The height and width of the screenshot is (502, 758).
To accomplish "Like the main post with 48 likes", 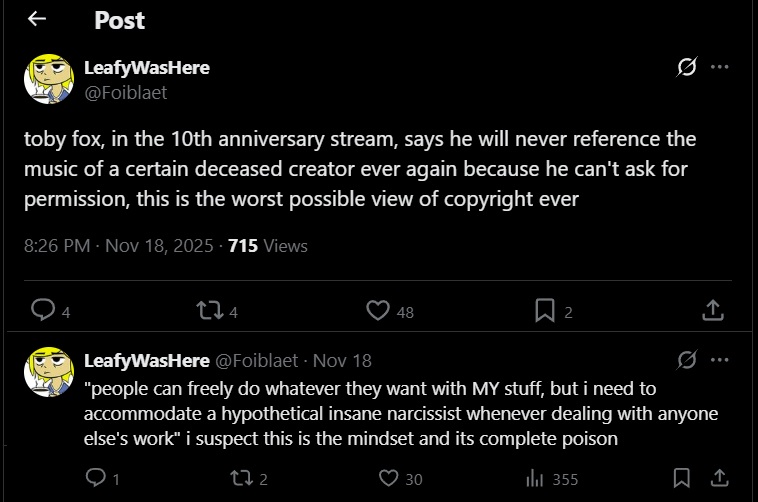I will [378, 310].
